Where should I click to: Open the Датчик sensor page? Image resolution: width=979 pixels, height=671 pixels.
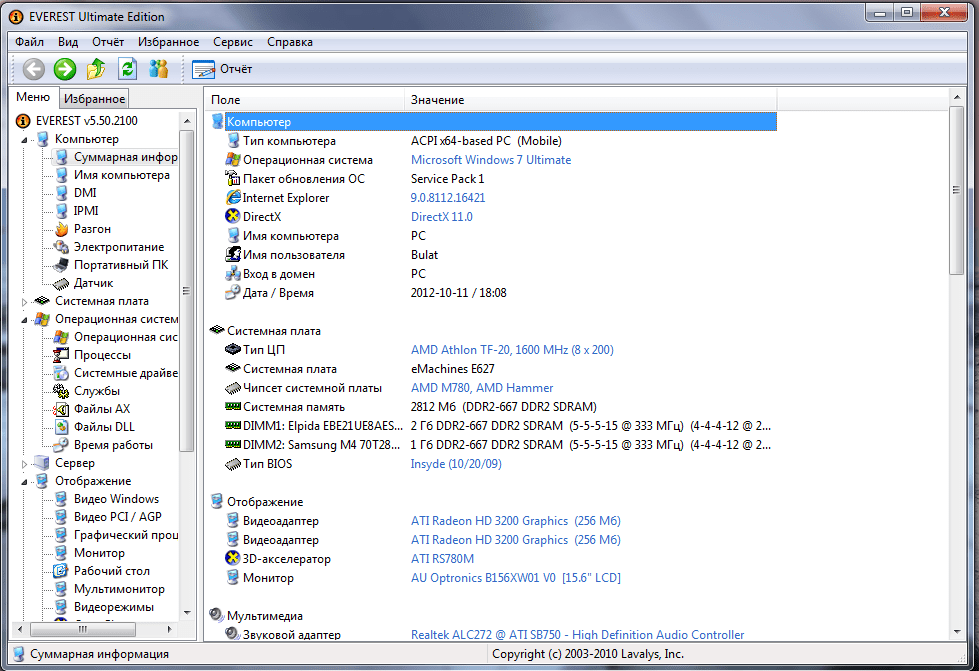pyautogui.click(x=93, y=283)
